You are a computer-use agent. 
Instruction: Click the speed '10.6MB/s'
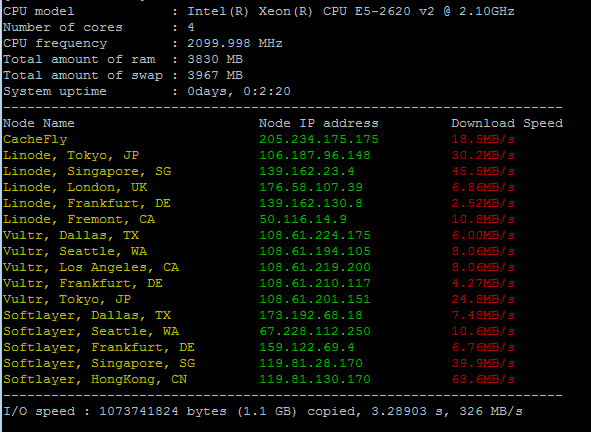(483, 332)
